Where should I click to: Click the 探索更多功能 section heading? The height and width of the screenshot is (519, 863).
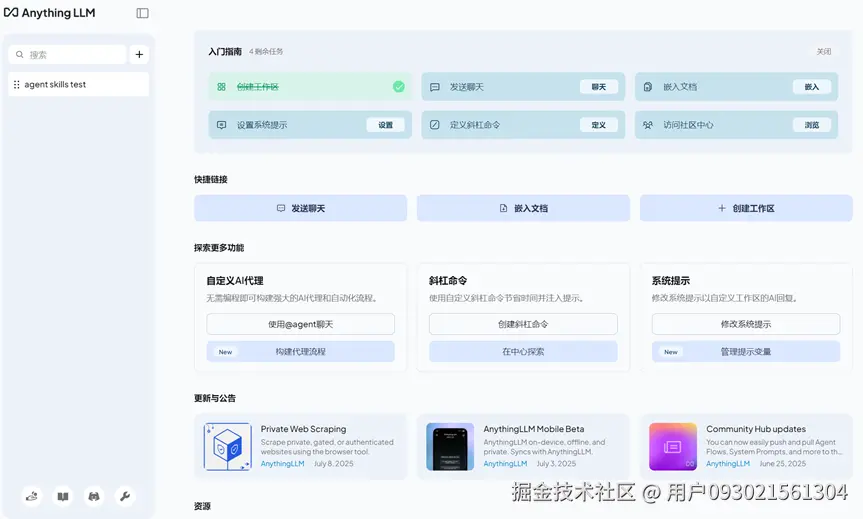[219, 248]
